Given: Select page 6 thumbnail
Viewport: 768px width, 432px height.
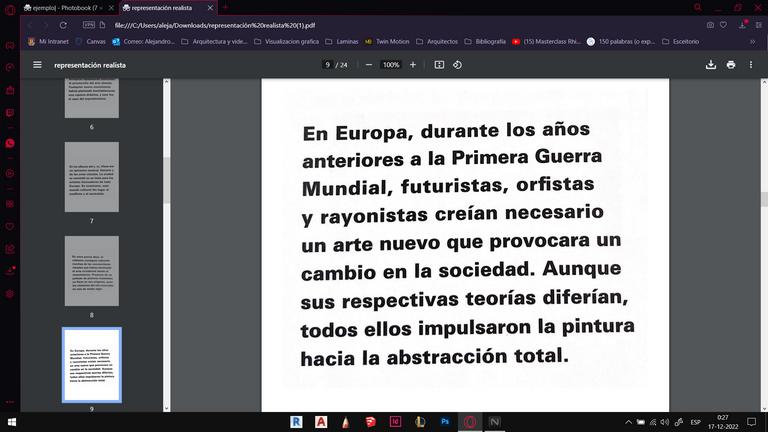Looking at the screenshot, I should click(92, 98).
